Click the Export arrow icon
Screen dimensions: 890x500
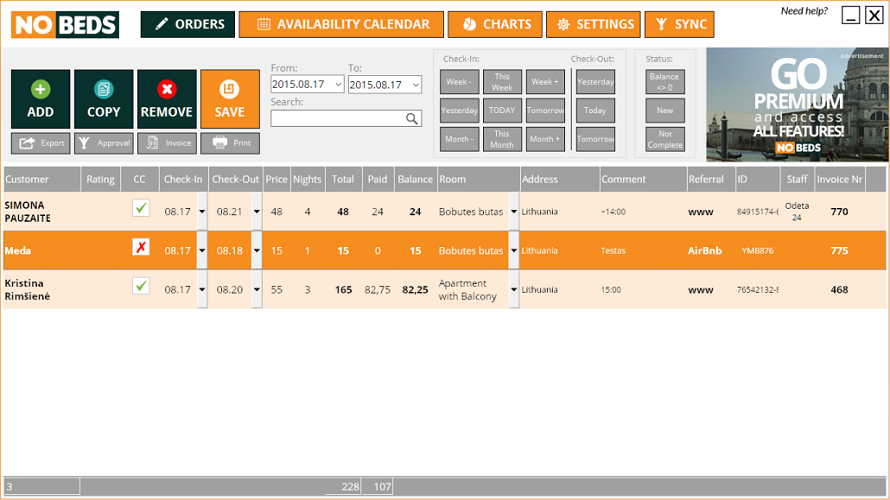(x=27, y=143)
